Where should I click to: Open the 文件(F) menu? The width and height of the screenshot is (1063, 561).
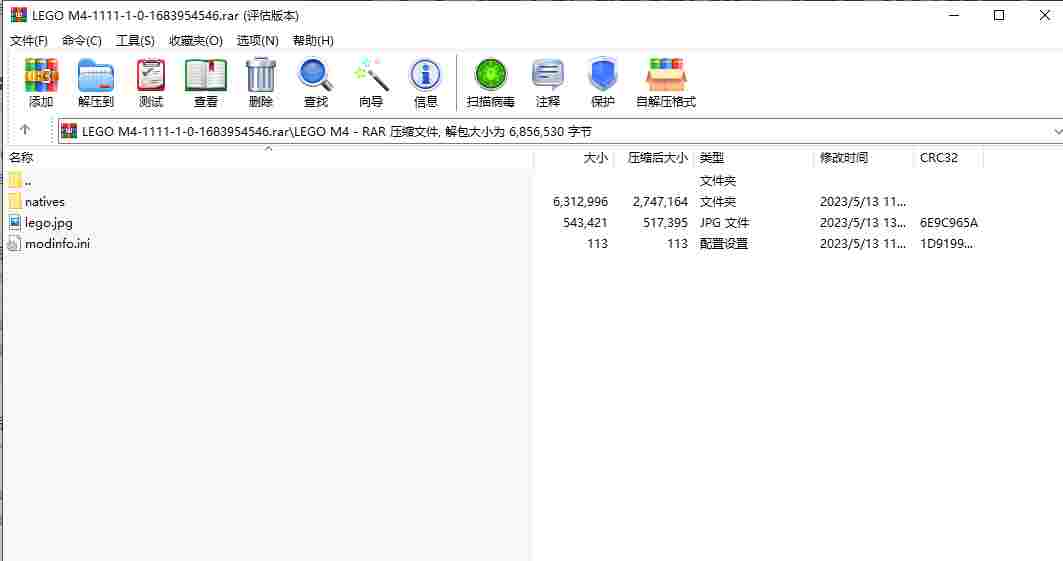[28, 41]
